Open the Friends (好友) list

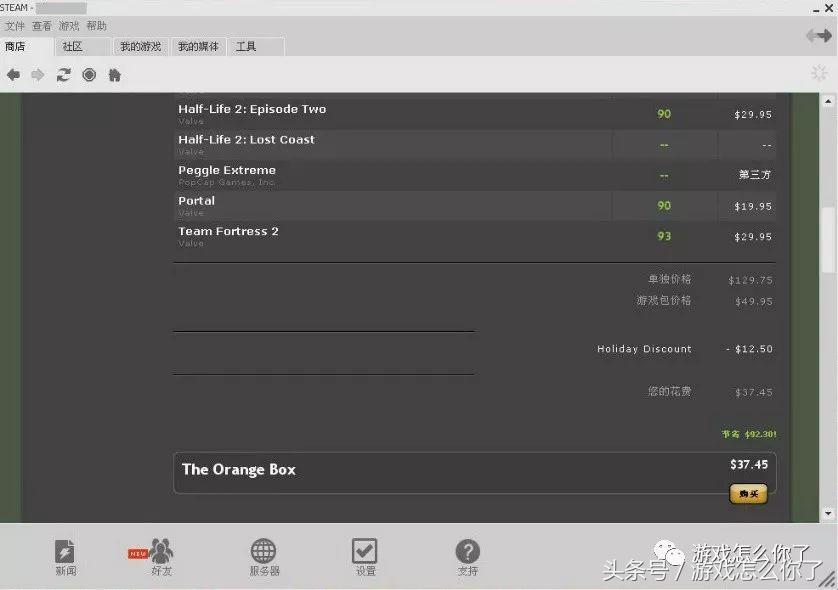tap(163, 555)
